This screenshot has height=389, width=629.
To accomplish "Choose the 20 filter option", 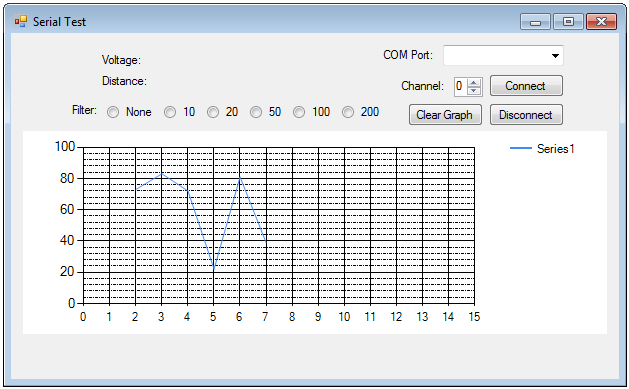I will [x=213, y=112].
